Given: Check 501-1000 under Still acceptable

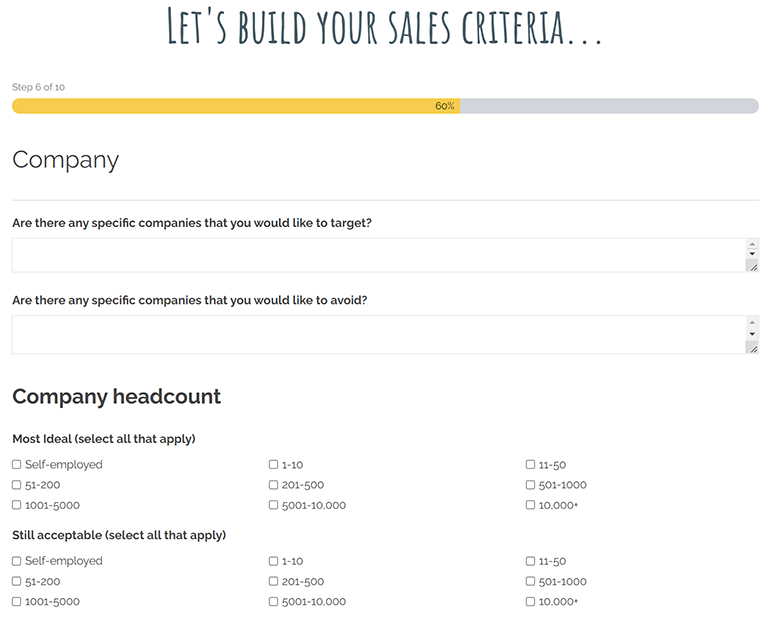Looking at the screenshot, I should (531, 581).
